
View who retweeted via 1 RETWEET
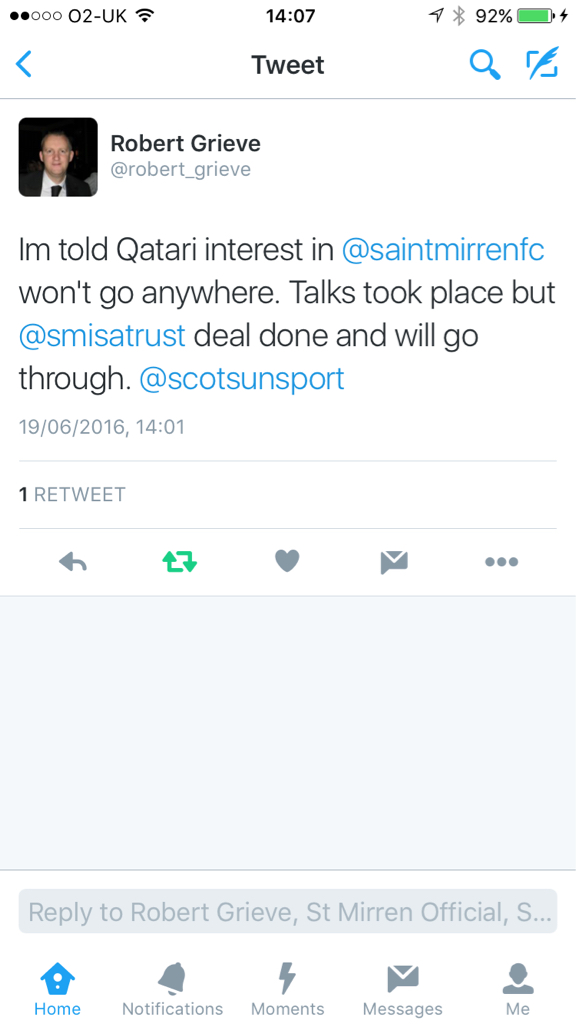pos(72,494)
